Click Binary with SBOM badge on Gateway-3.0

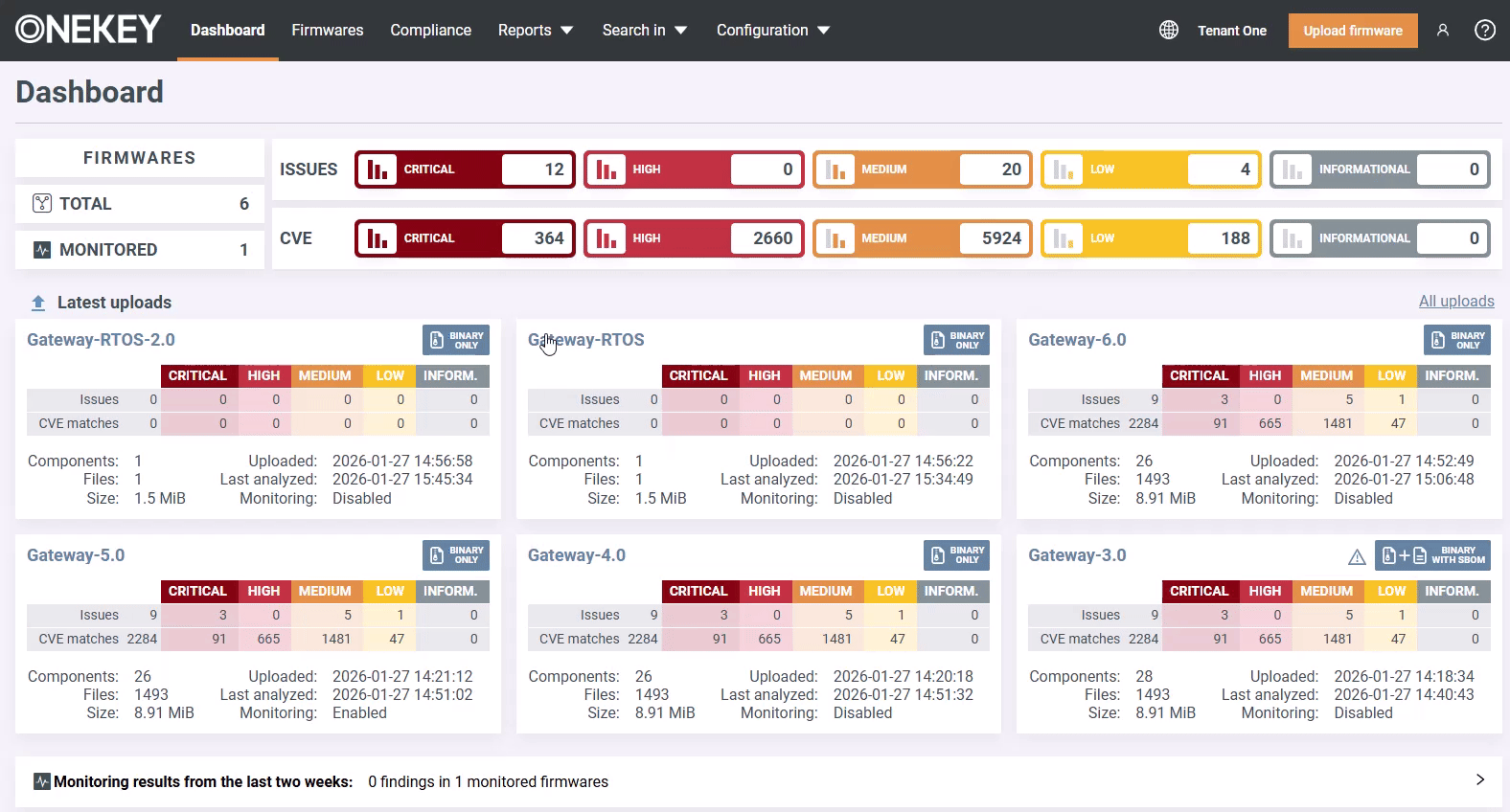[1432, 555]
